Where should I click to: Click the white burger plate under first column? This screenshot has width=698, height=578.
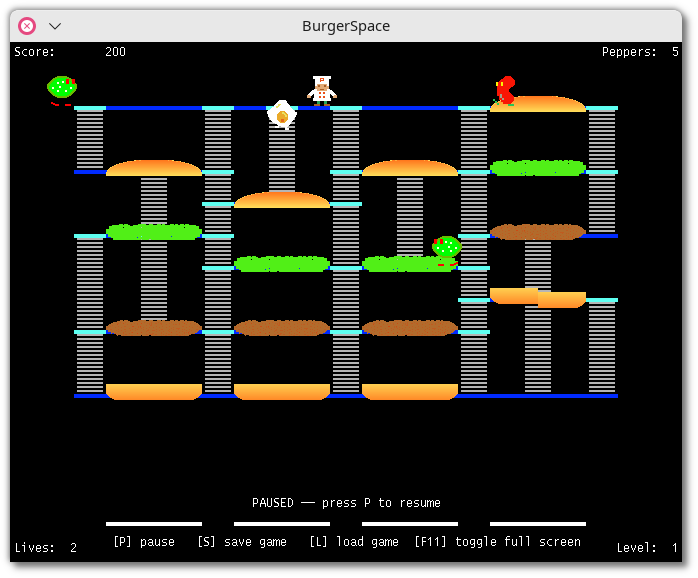pyautogui.click(x=154, y=524)
